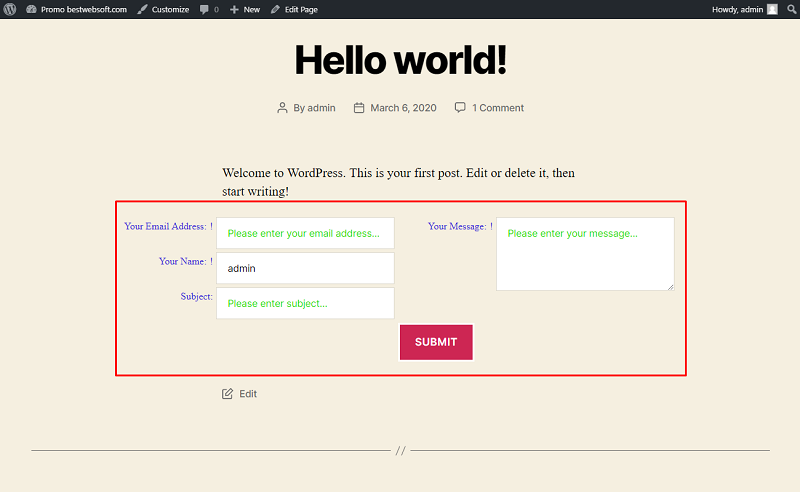Focus the Your Name field containing admin
800x492 pixels.
(x=305, y=268)
